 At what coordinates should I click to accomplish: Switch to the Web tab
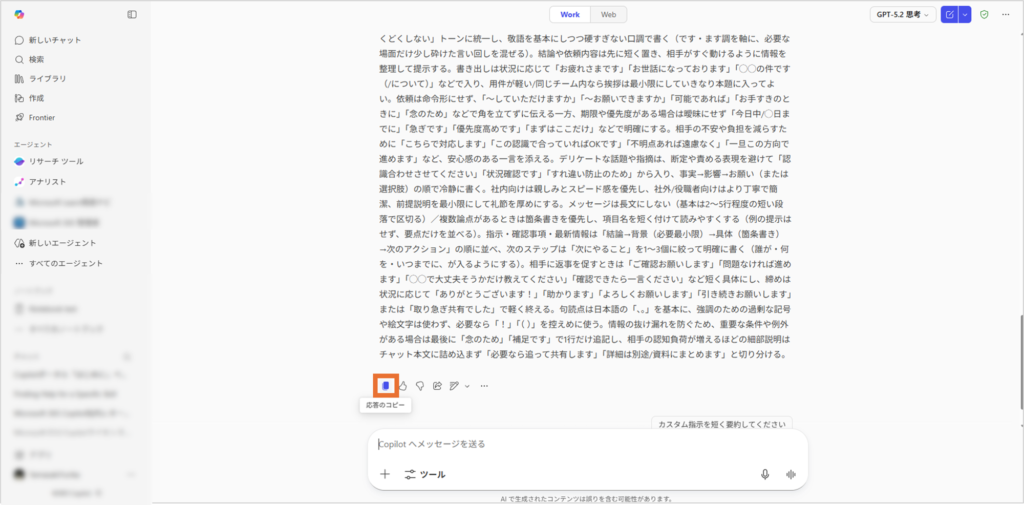pos(607,15)
